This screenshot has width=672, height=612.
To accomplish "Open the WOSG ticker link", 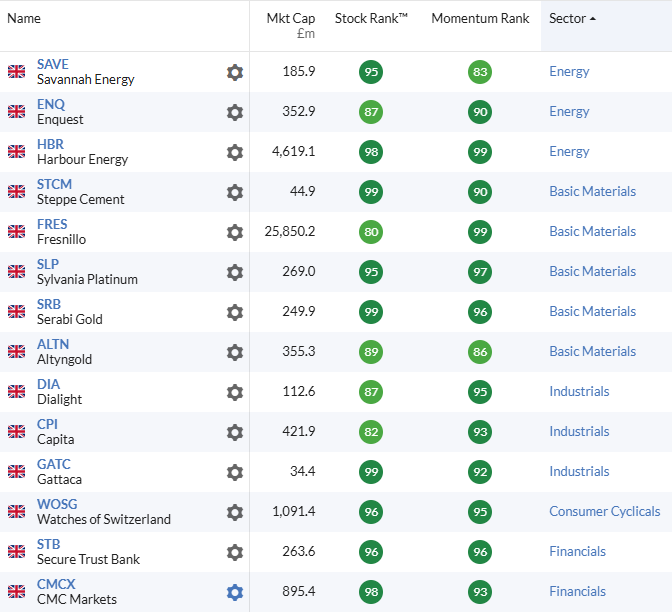I will coord(57,504).
